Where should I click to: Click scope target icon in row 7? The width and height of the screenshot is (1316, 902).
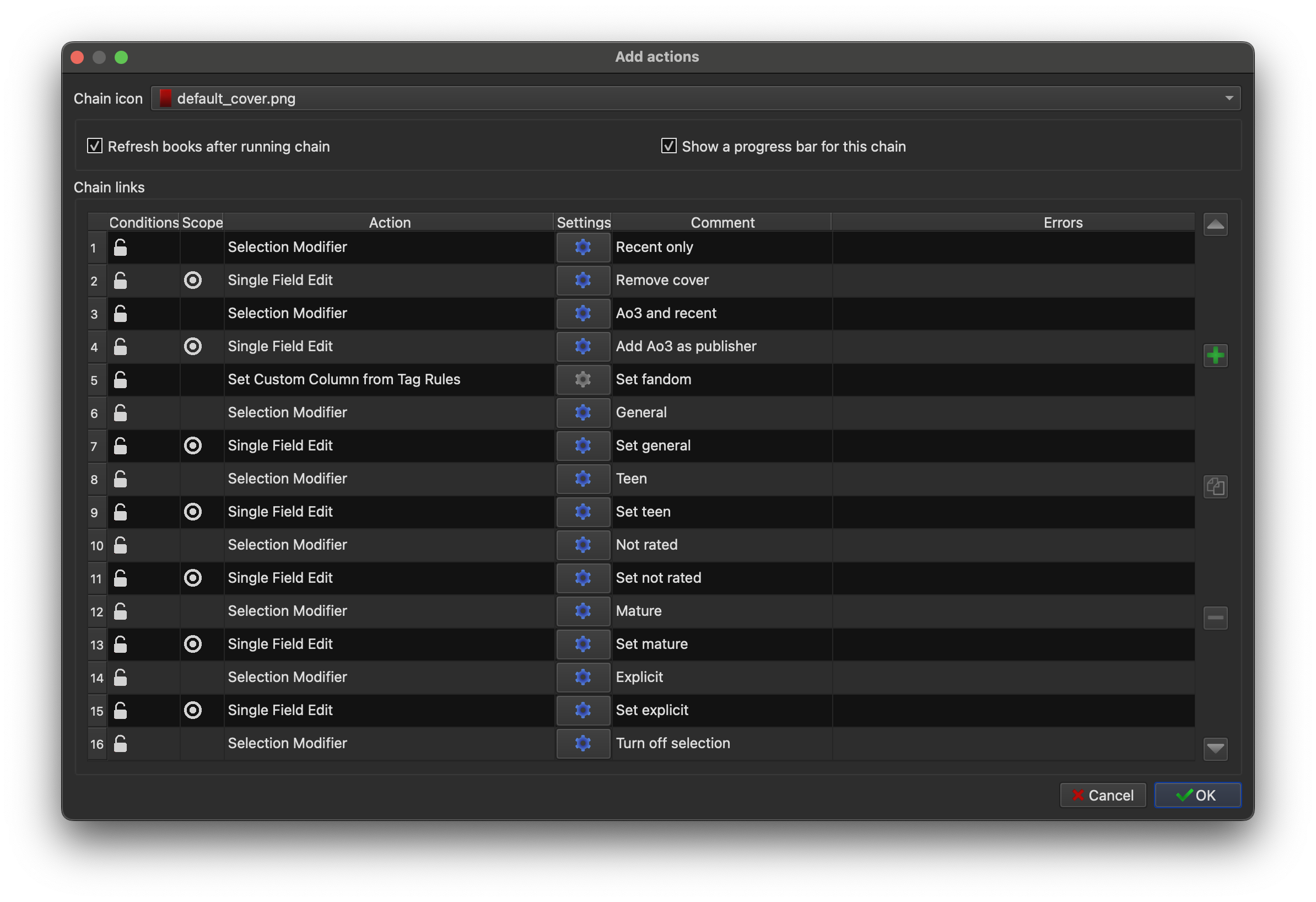[192, 445]
